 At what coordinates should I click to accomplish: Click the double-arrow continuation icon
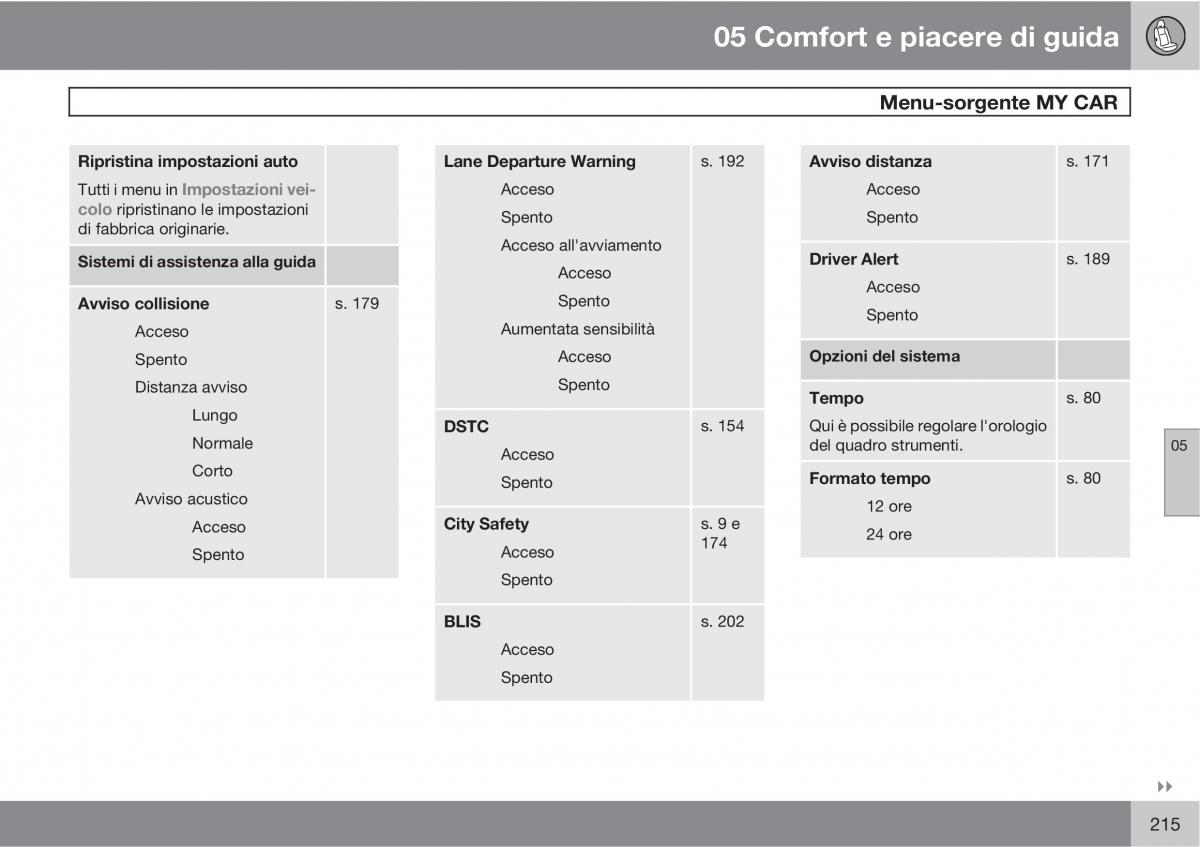pyautogui.click(x=1163, y=787)
